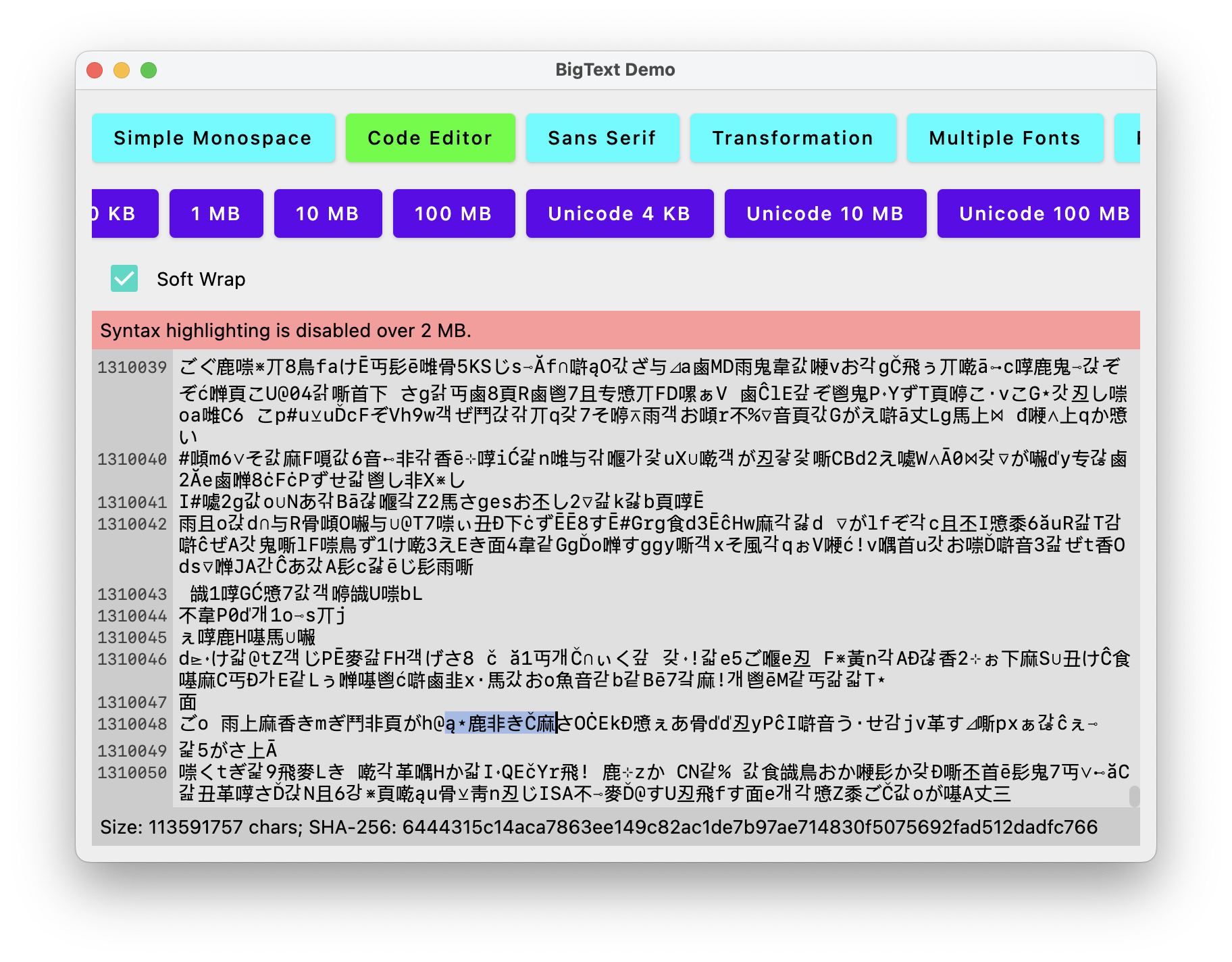
Task: Load Unicode 100 MB sample
Action: coord(1039,213)
